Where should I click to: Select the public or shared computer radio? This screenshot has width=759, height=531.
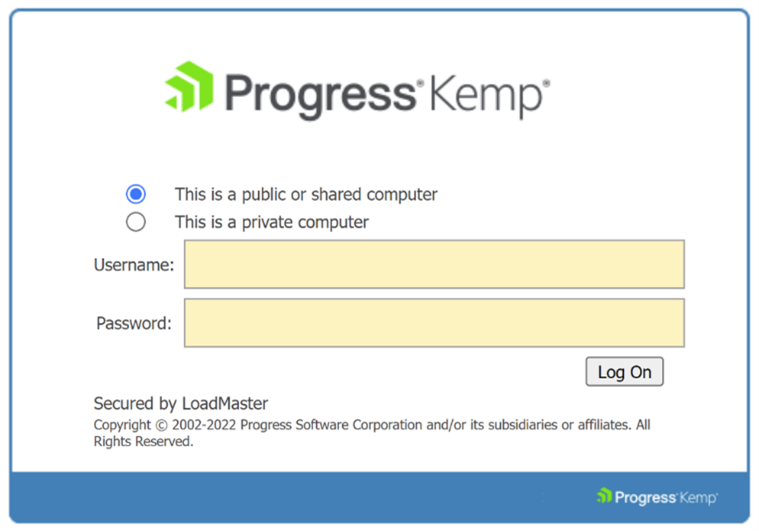pos(136,194)
